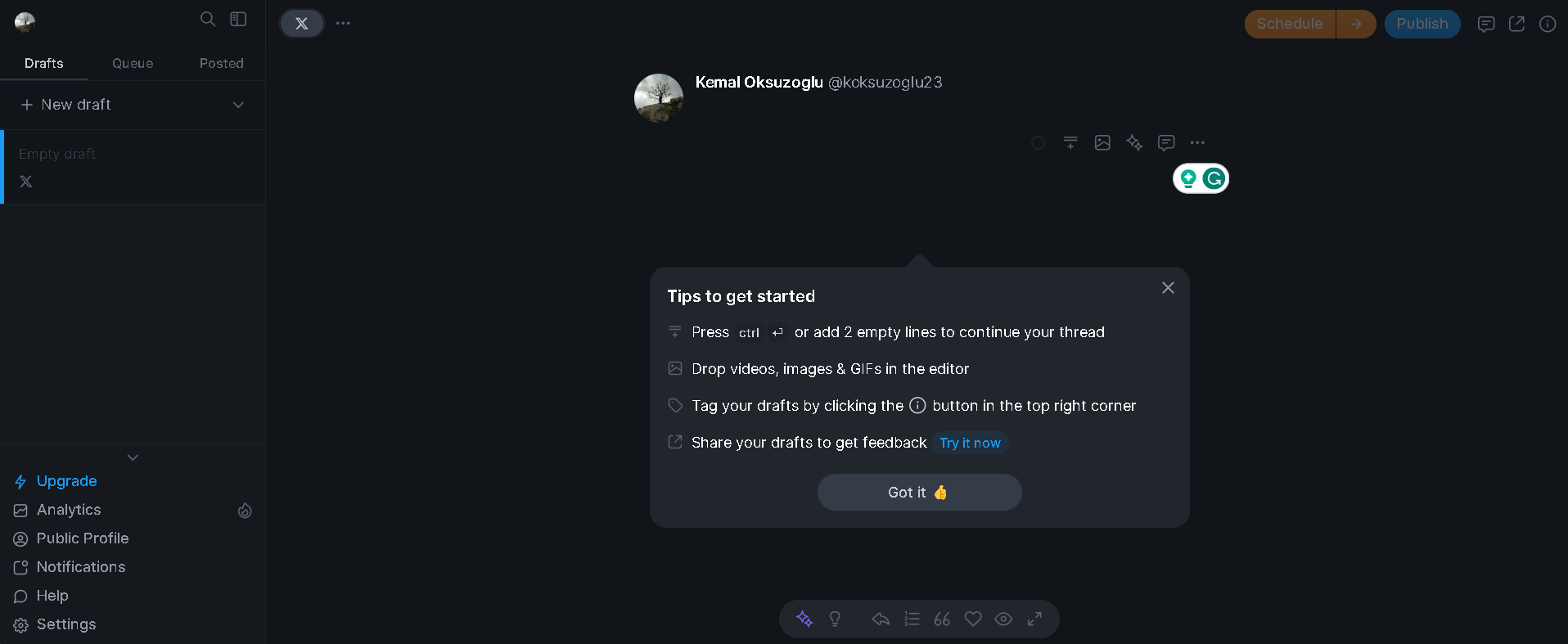Dismiss the tips with Got it
This screenshot has height=644, width=1568.
click(918, 492)
